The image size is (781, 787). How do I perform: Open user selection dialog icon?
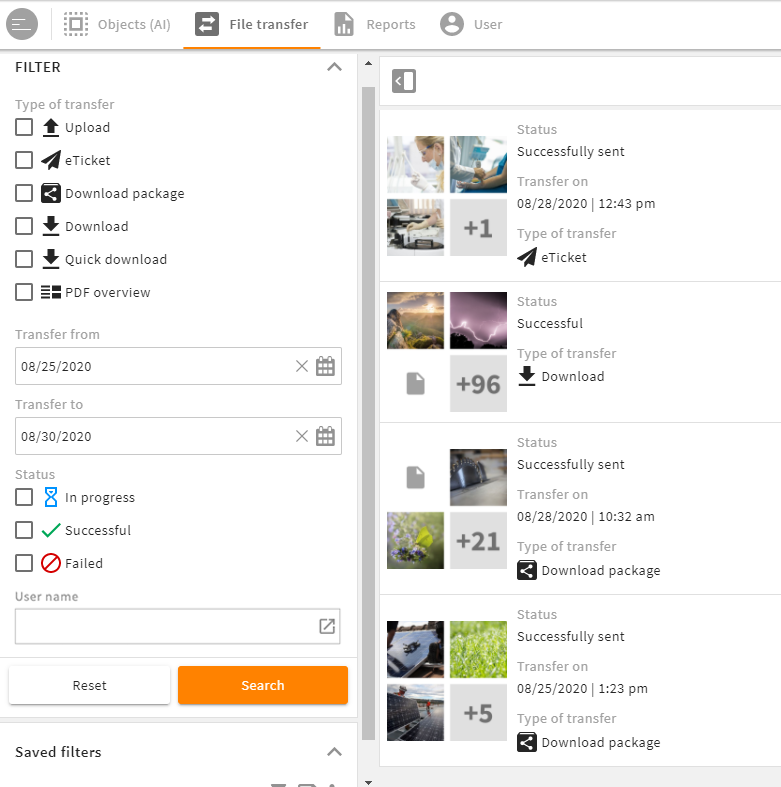click(x=327, y=626)
